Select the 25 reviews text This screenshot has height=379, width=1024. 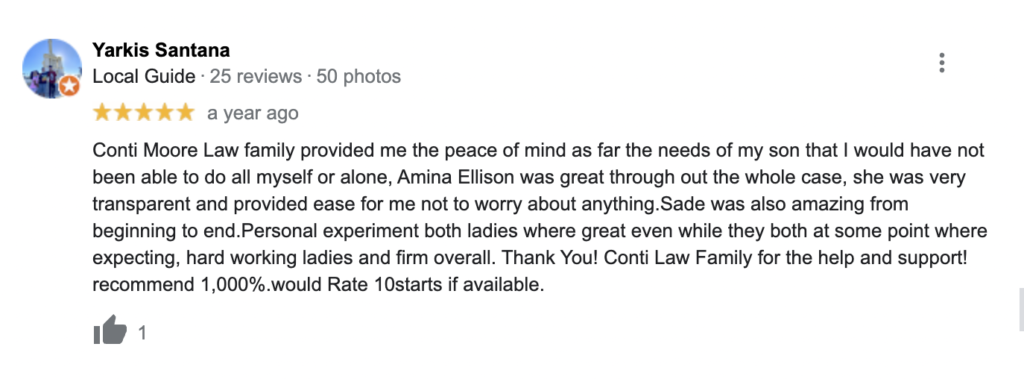click(255, 77)
